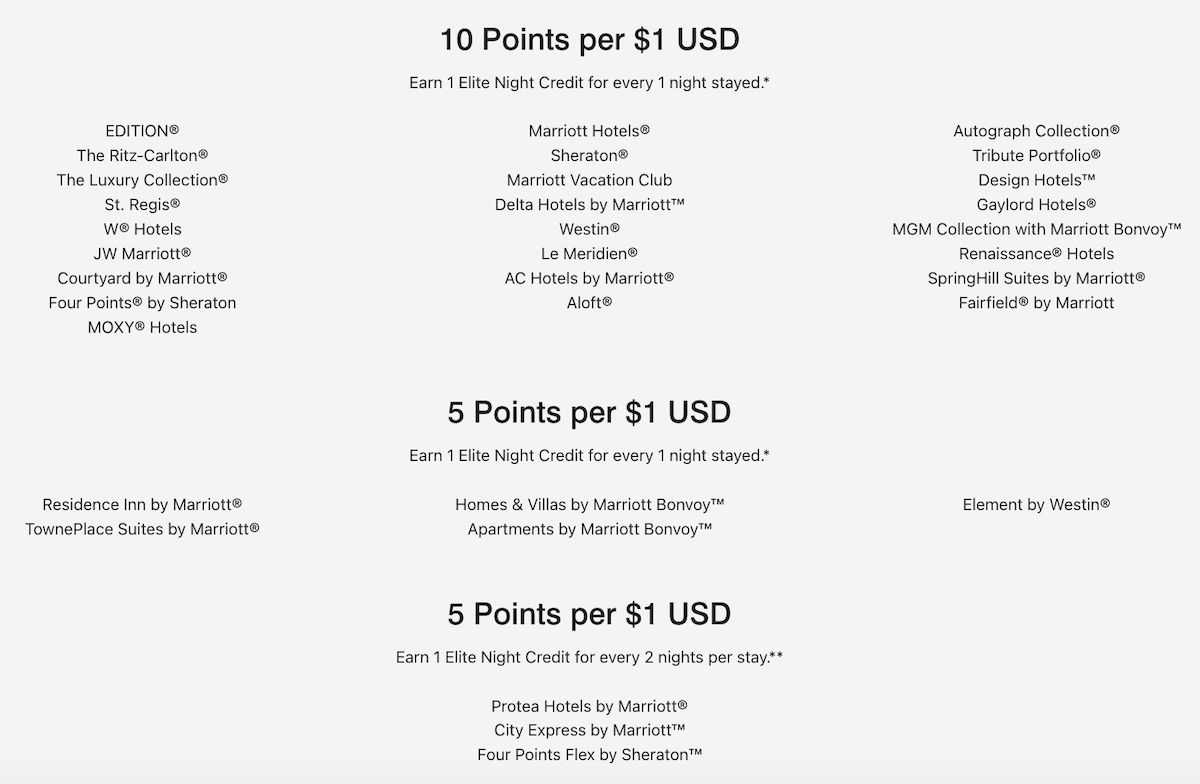Click Westin in the middle column
The width and height of the screenshot is (1200, 784).
589,229
